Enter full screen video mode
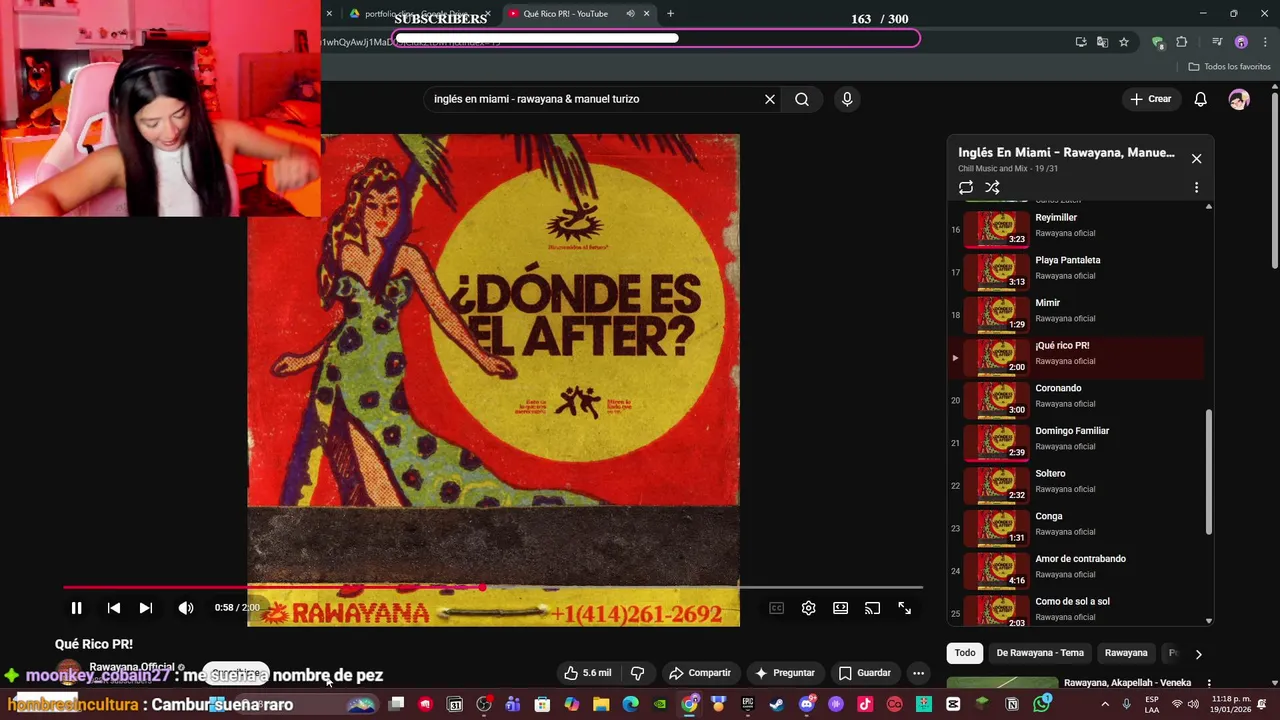This screenshot has width=1280, height=720. pos(904,608)
